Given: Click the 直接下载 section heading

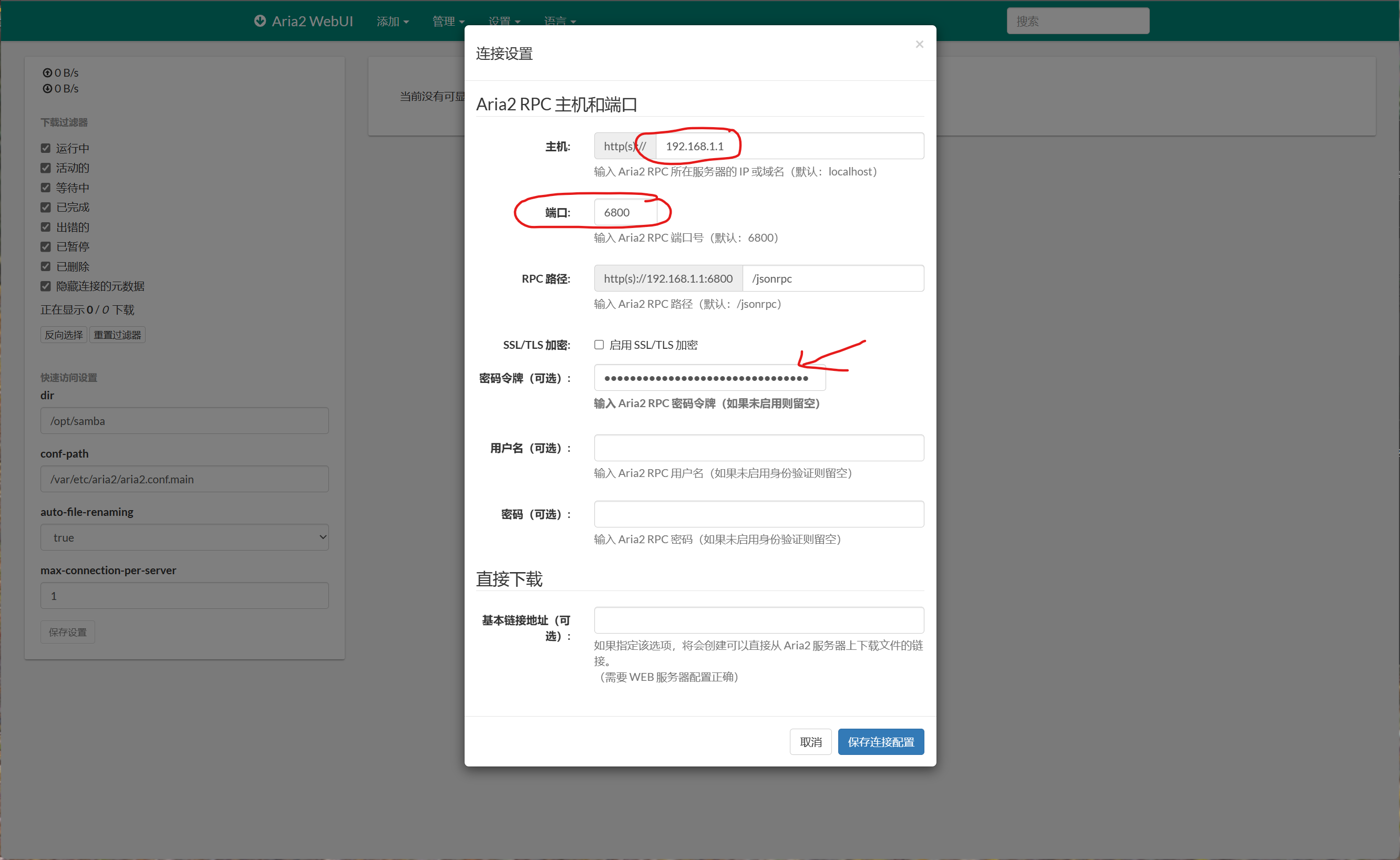Looking at the screenshot, I should click(509, 579).
